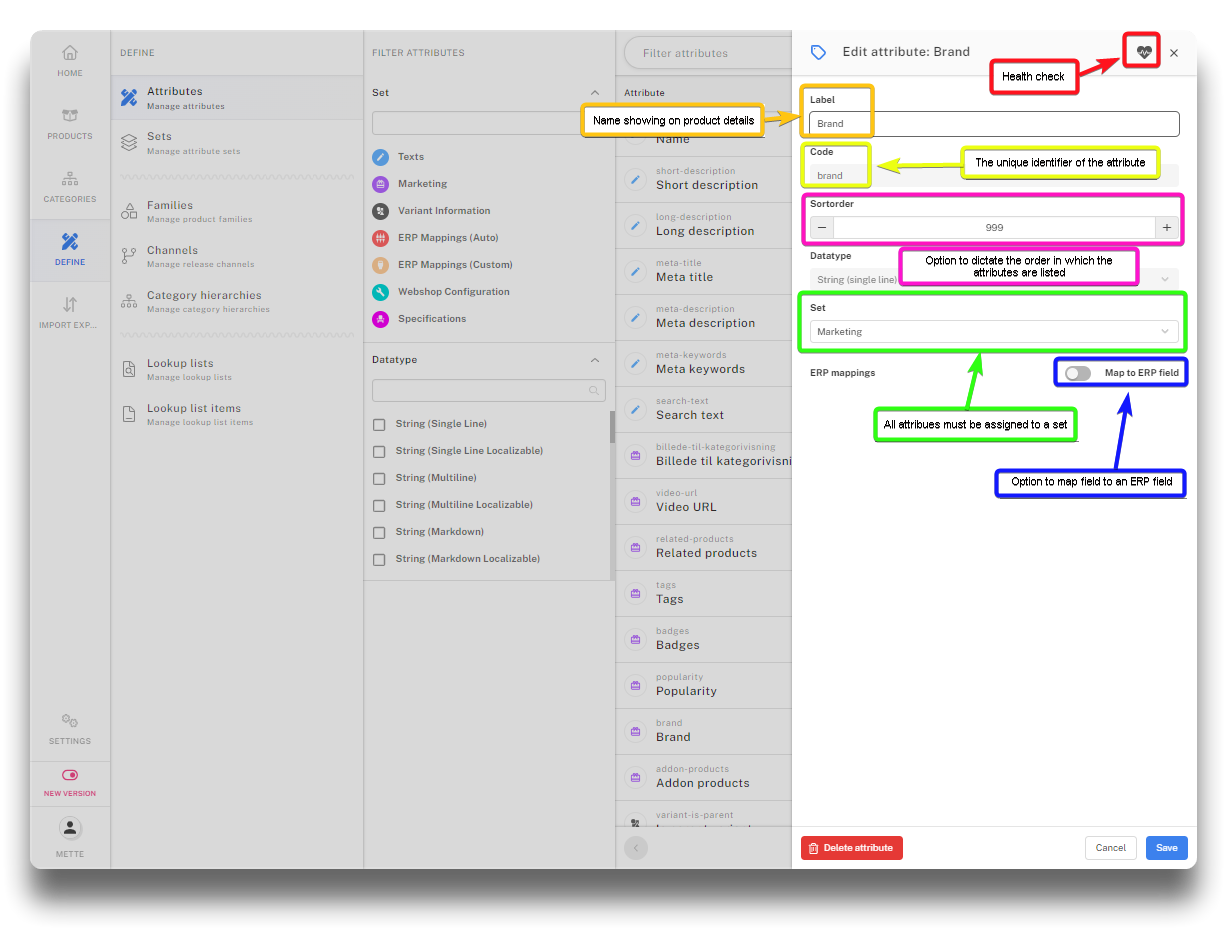Open Families in the Define menu
1227x931 pixels.
tap(170, 211)
